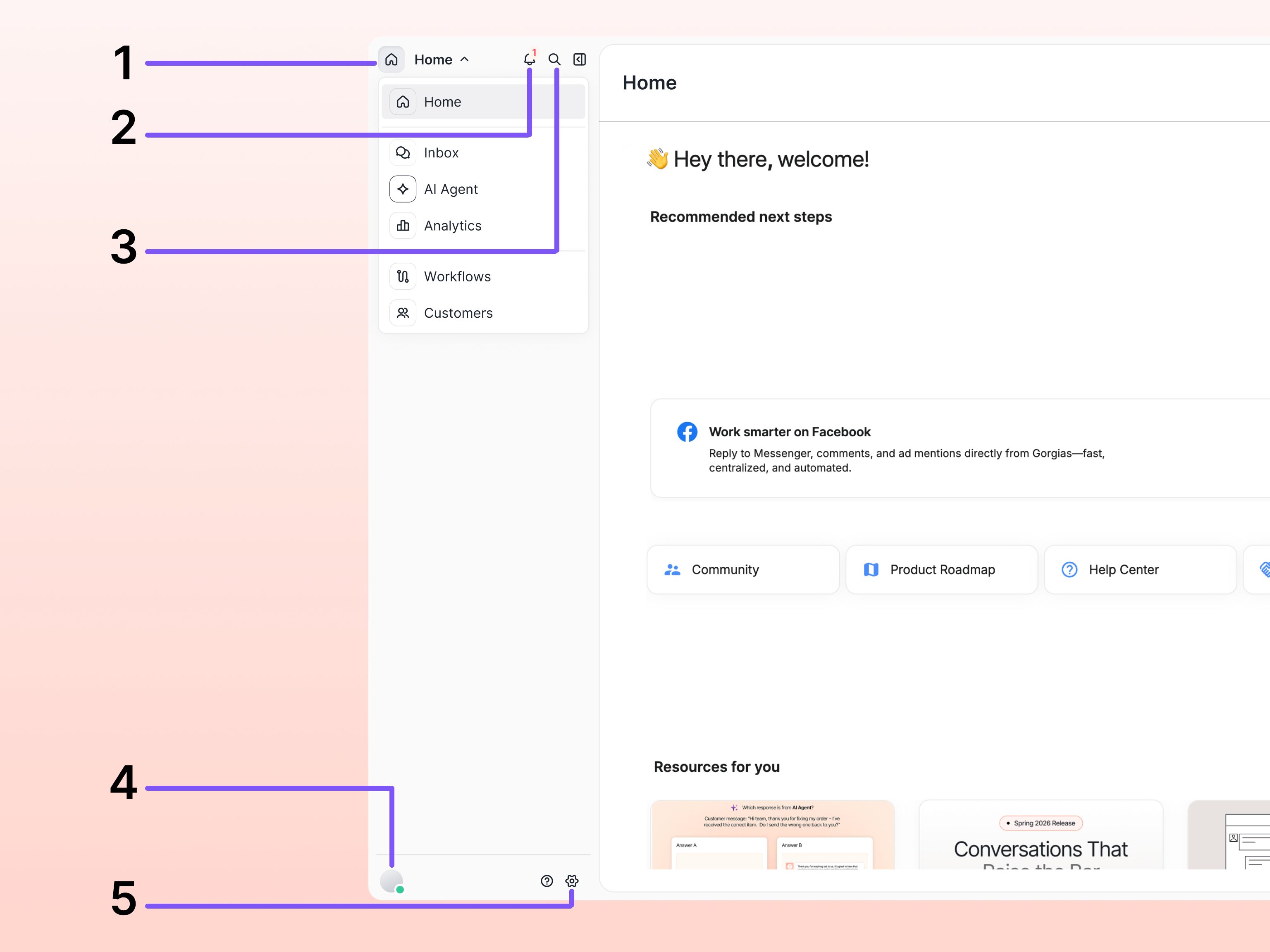This screenshot has height=952, width=1270.
Task: Open the Community page
Action: (x=742, y=569)
